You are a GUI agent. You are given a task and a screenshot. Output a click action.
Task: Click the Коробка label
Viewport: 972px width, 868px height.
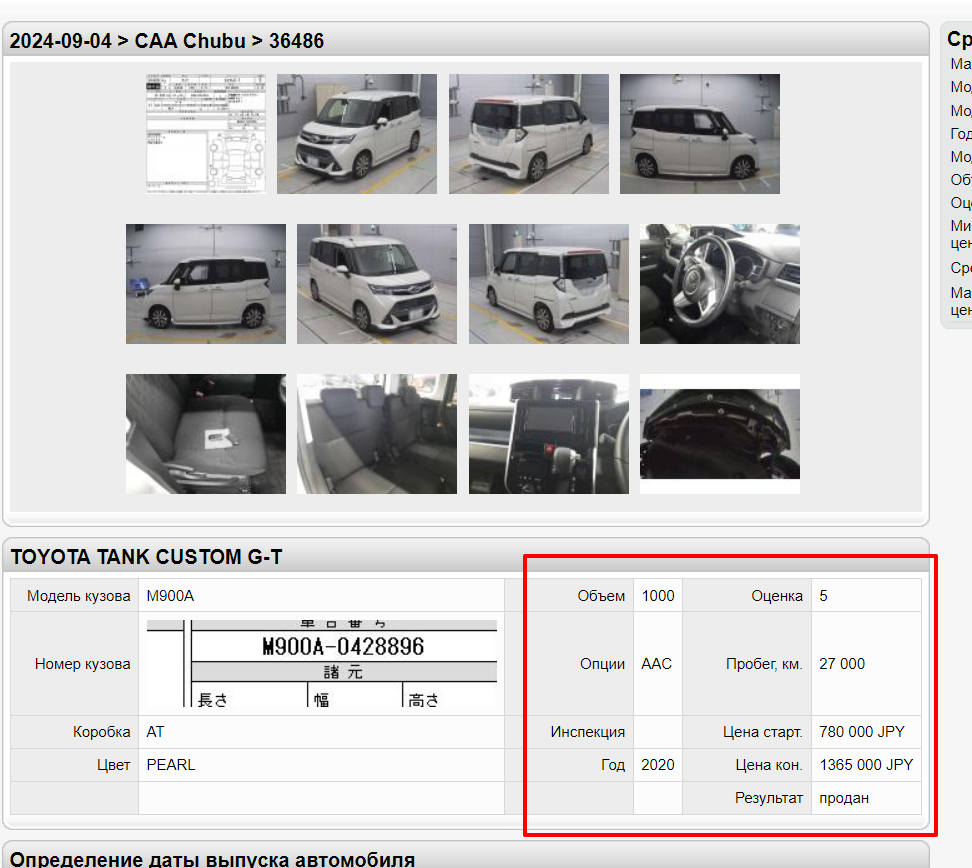click(102, 732)
